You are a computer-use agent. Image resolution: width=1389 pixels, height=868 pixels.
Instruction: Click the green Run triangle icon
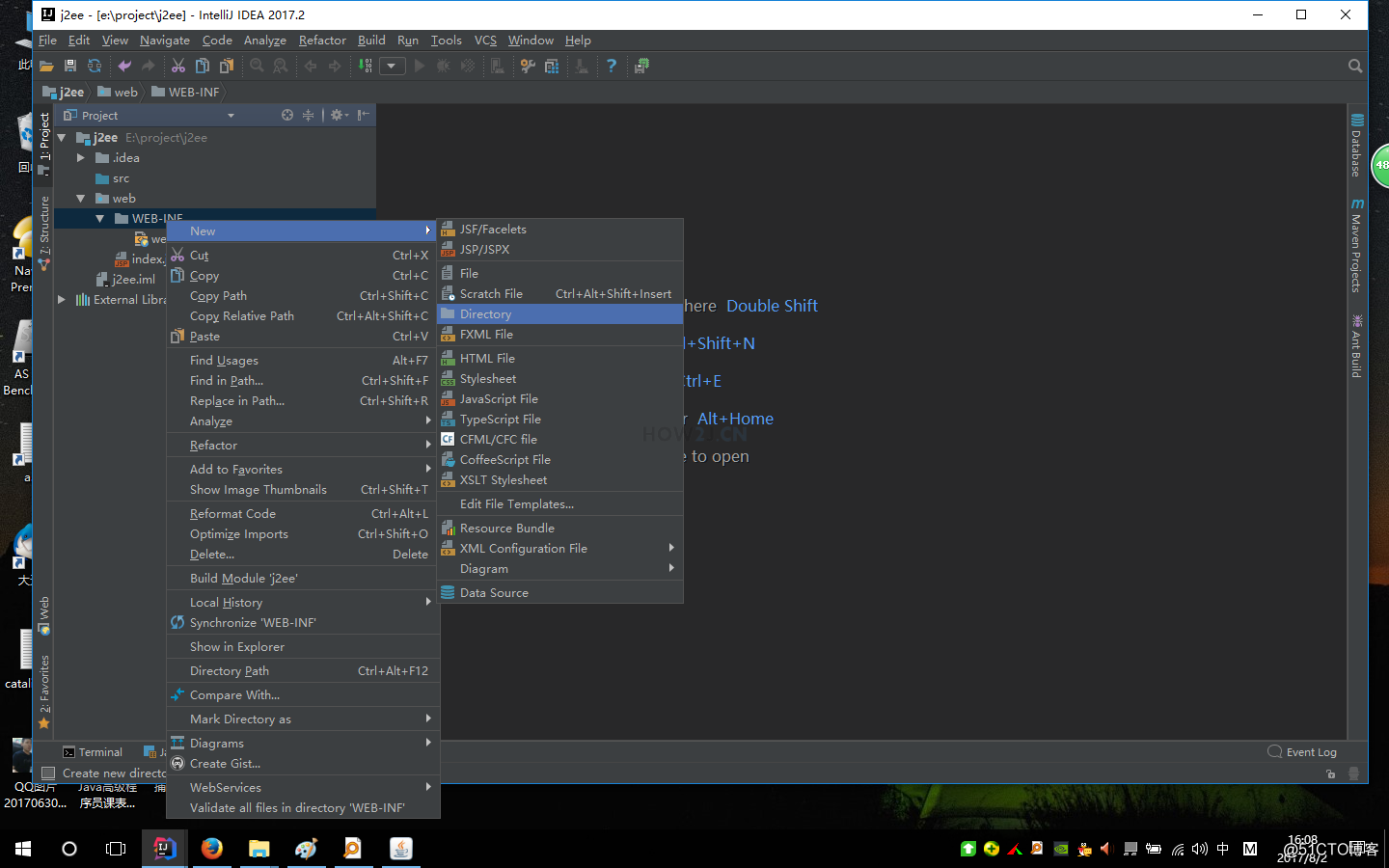(x=419, y=66)
